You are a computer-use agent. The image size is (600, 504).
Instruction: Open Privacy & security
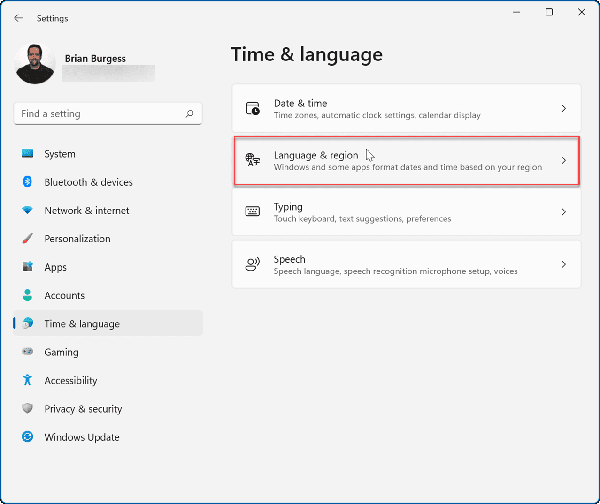pyautogui.click(x=108, y=409)
